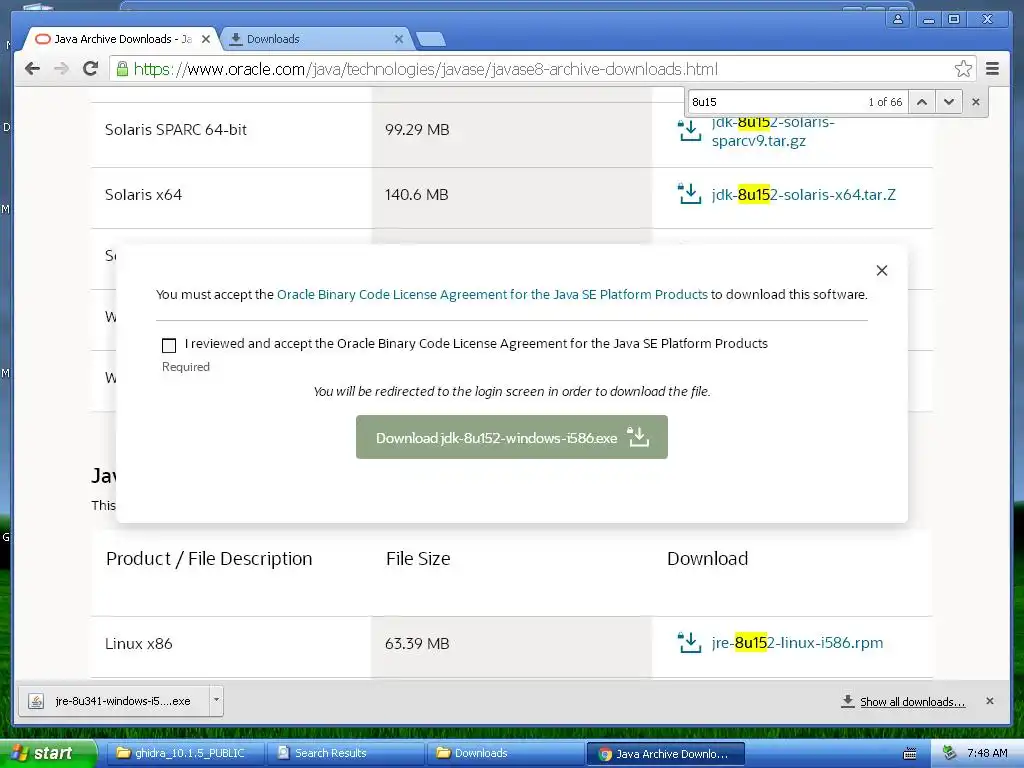
Task: Click the File Size column header
Action: 418,558
